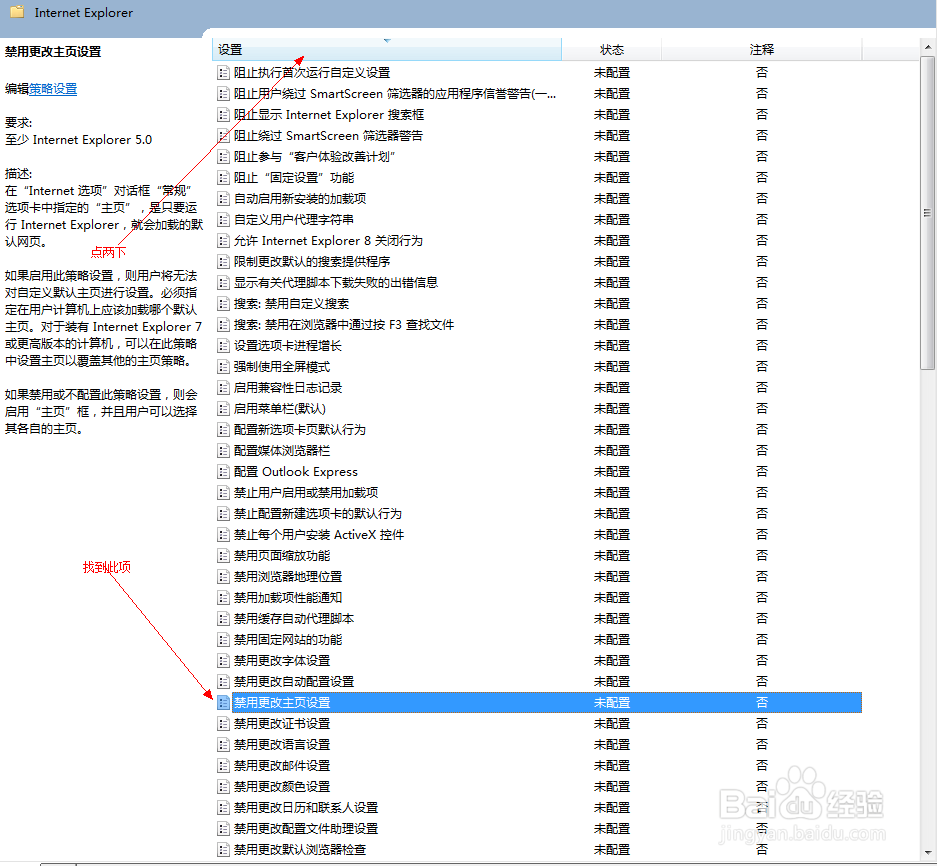Select the policy 禁用缓存自动代理脚本

click(x=293, y=619)
